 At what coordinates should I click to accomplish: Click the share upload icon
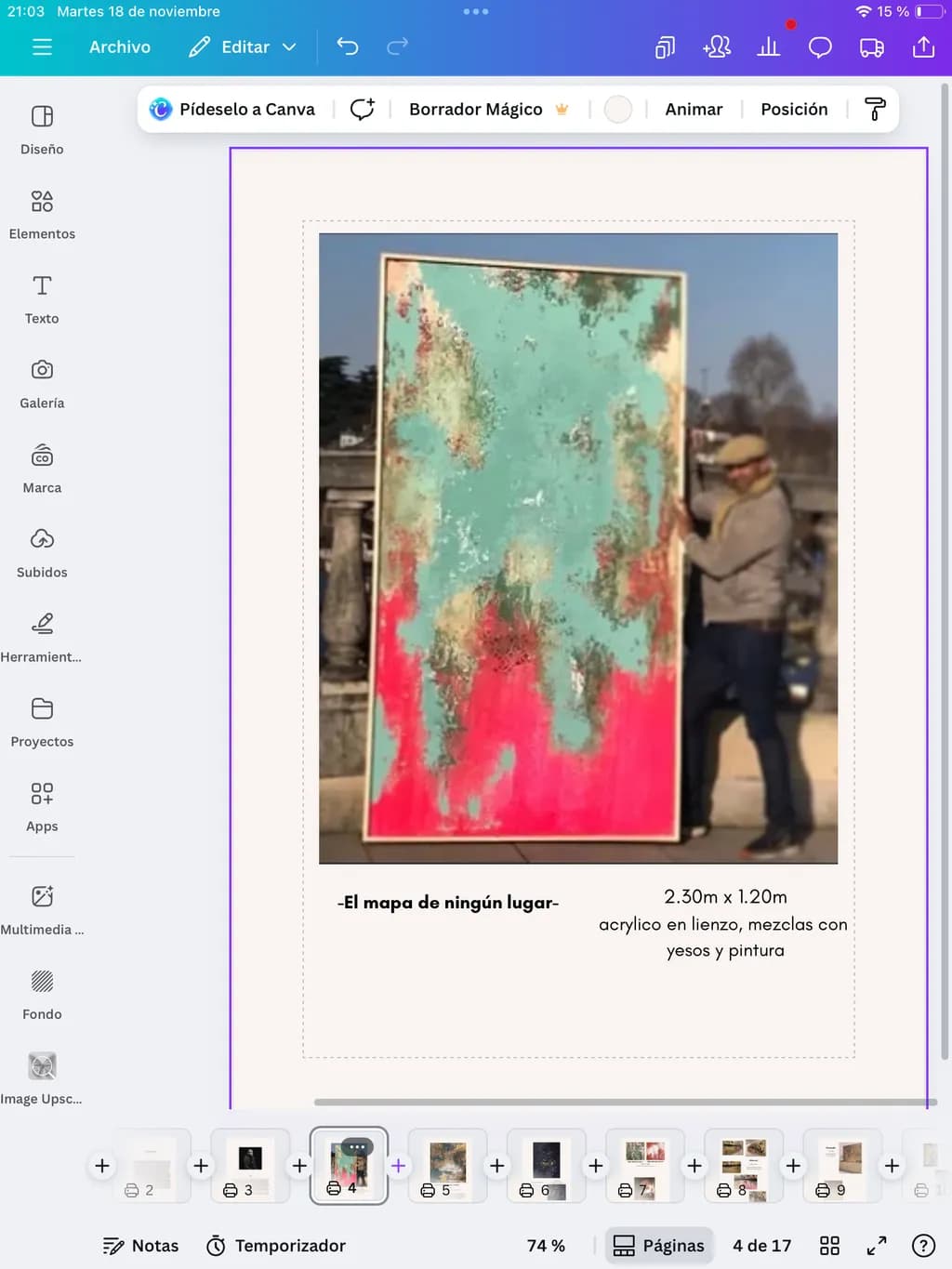point(923,46)
